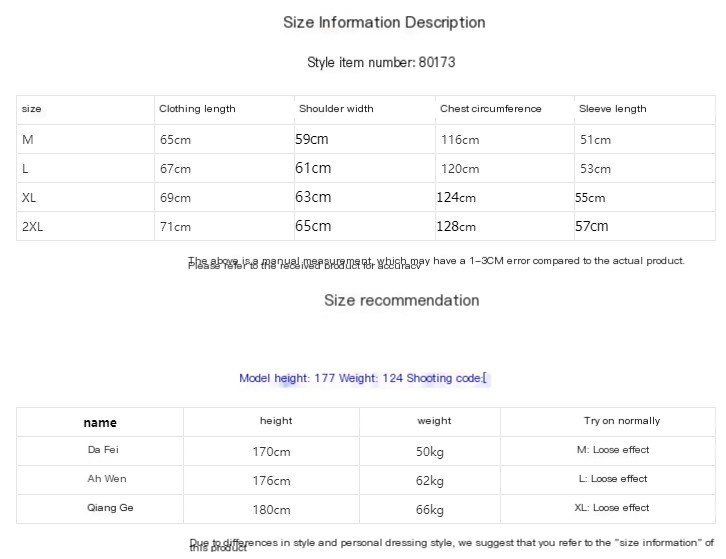Select the 'Clothing length' column header
Viewport: 726px width, 559px height.
(x=197, y=109)
